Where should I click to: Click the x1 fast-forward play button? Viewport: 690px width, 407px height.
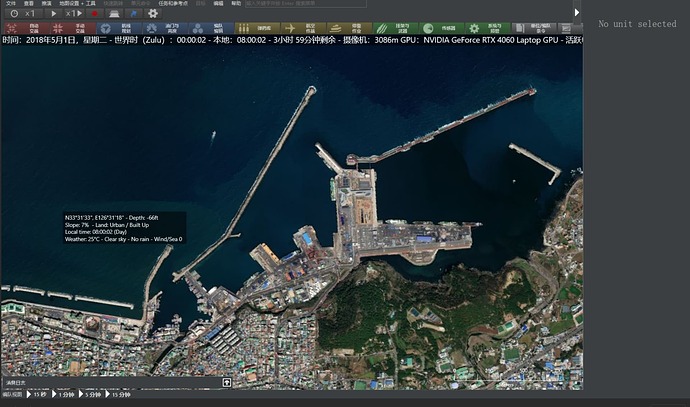coord(74,14)
